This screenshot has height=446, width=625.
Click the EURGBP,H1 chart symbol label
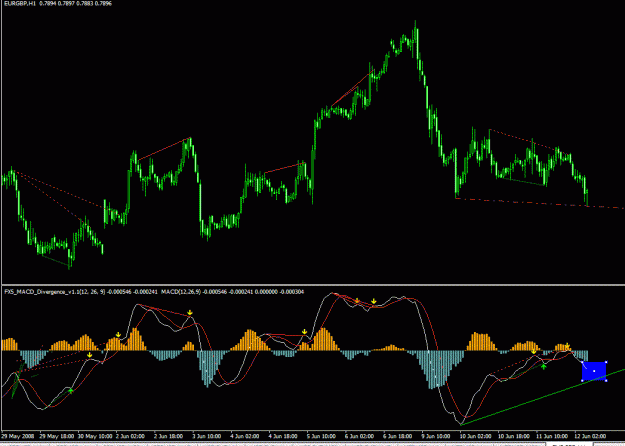coord(18,4)
